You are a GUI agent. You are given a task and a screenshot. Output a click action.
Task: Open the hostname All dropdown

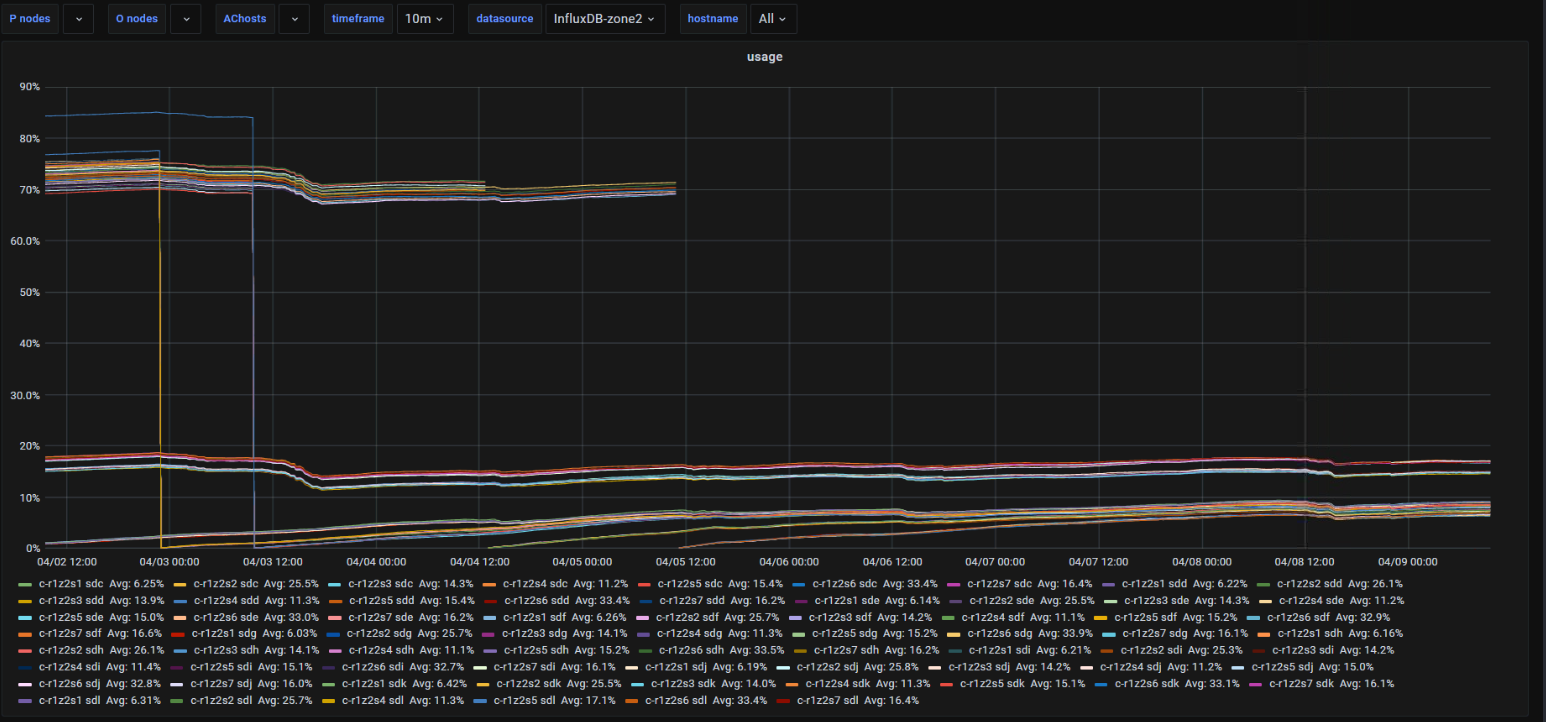point(773,19)
